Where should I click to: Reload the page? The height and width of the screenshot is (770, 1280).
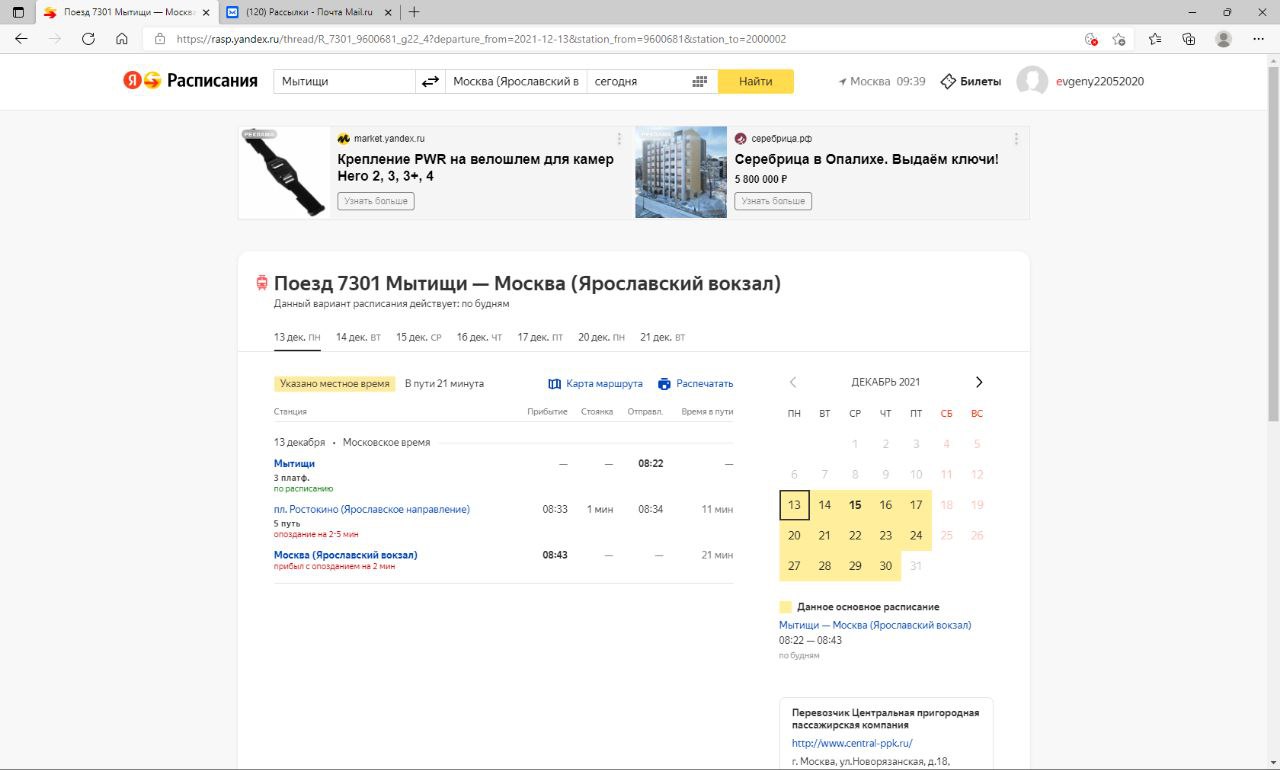point(88,39)
